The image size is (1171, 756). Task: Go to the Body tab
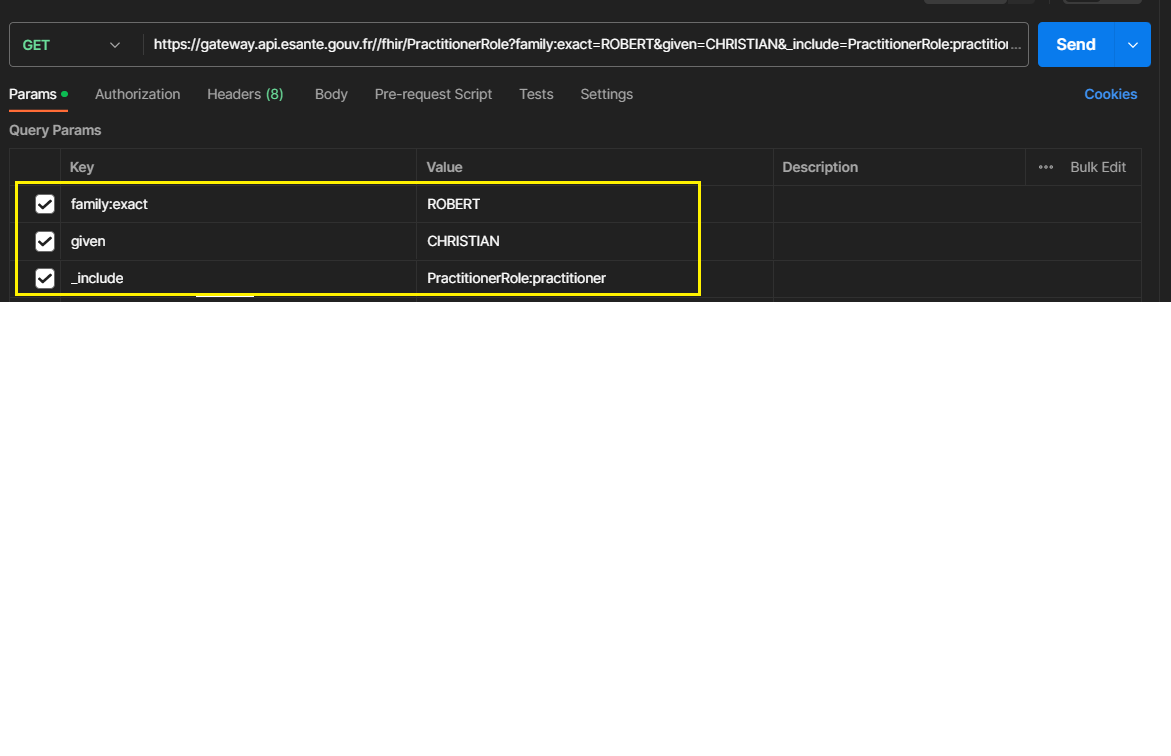point(331,94)
